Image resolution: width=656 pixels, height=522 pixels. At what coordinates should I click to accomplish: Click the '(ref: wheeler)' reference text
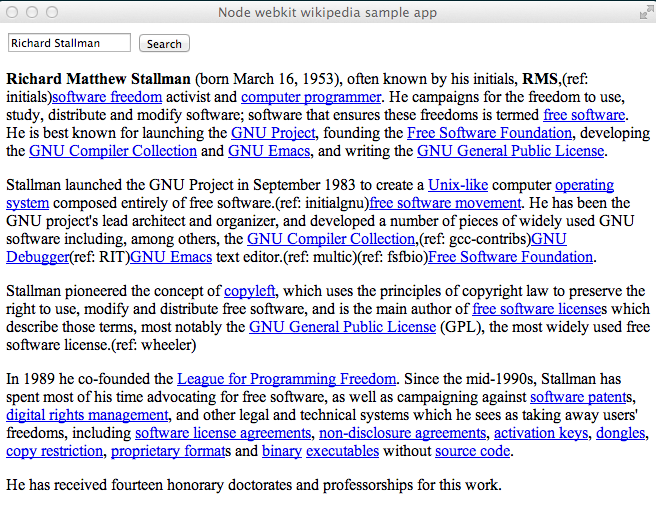tap(154, 345)
